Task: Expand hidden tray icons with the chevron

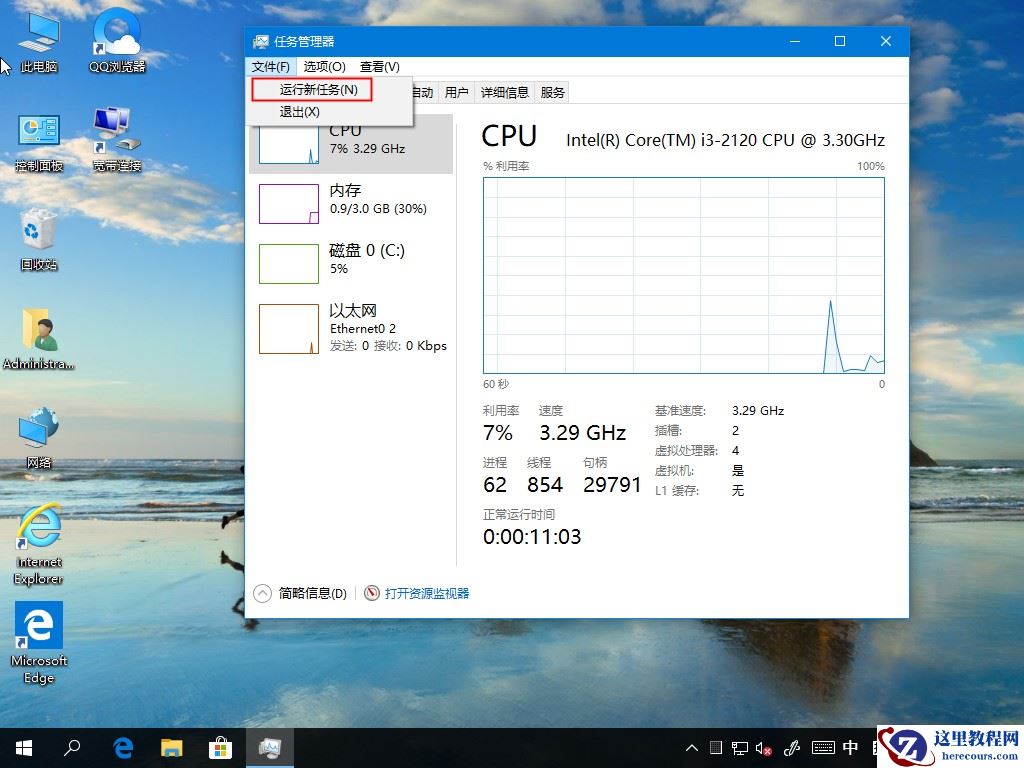Action: tap(692, 747)
